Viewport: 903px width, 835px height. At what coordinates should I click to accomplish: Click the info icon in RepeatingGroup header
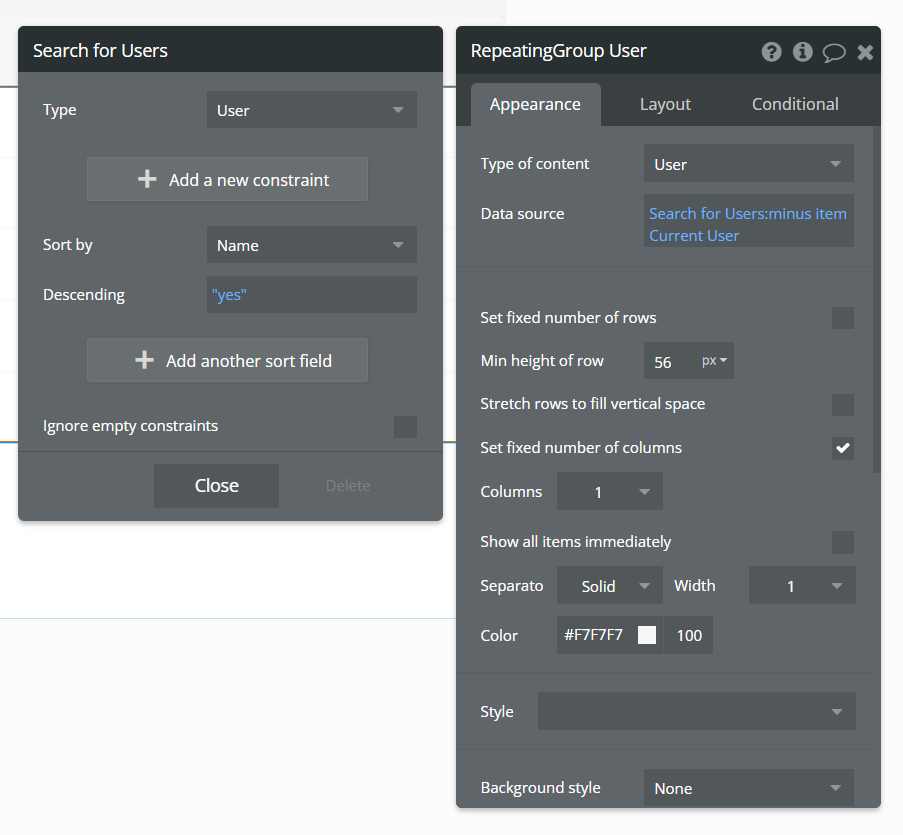tap(802, 52)
